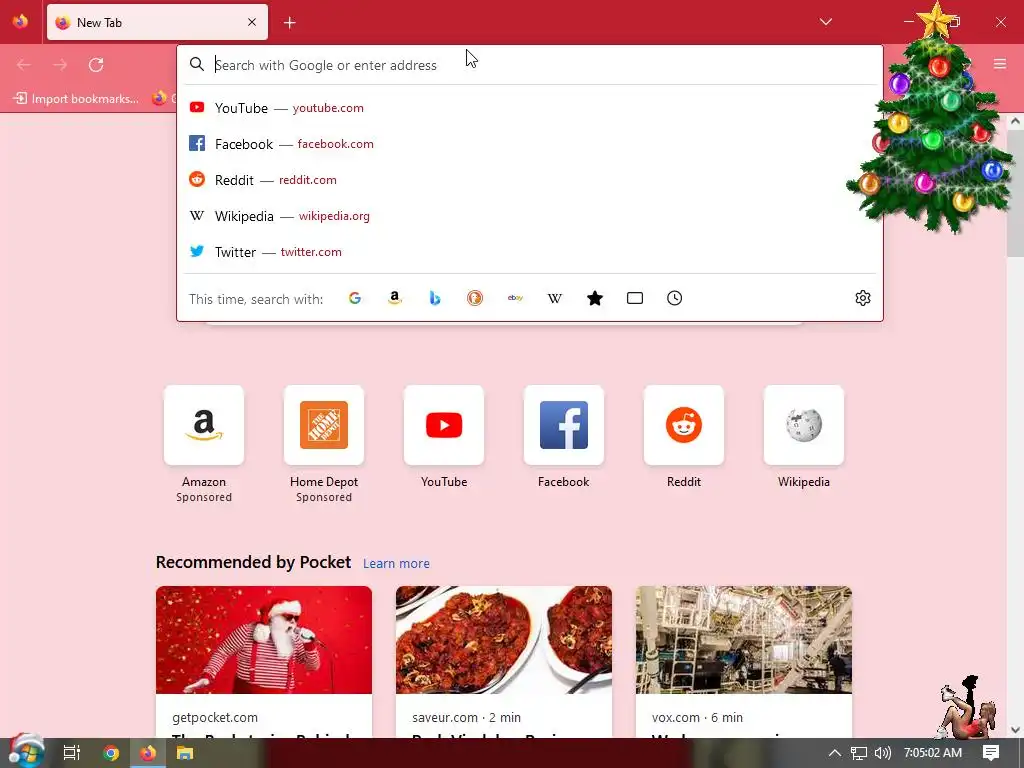
Task: Open the list all tabs chevron
Action: 825,22
